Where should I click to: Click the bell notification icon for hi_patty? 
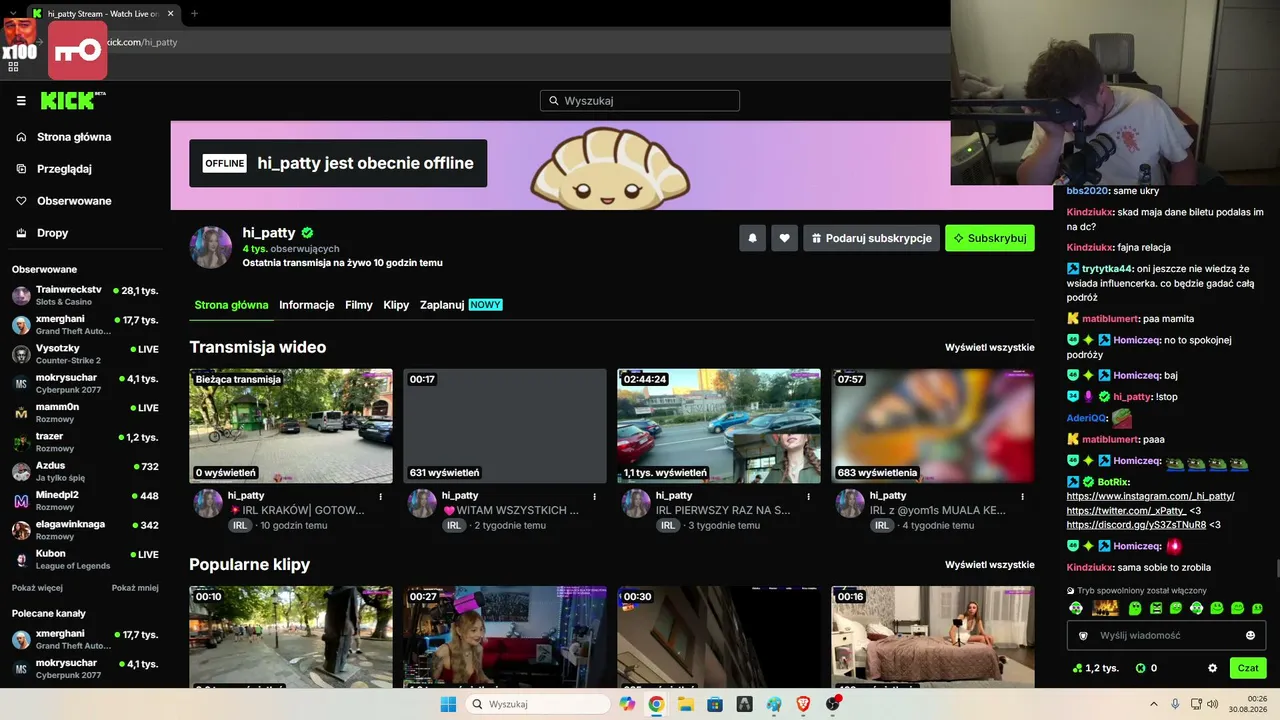point(752,238)
